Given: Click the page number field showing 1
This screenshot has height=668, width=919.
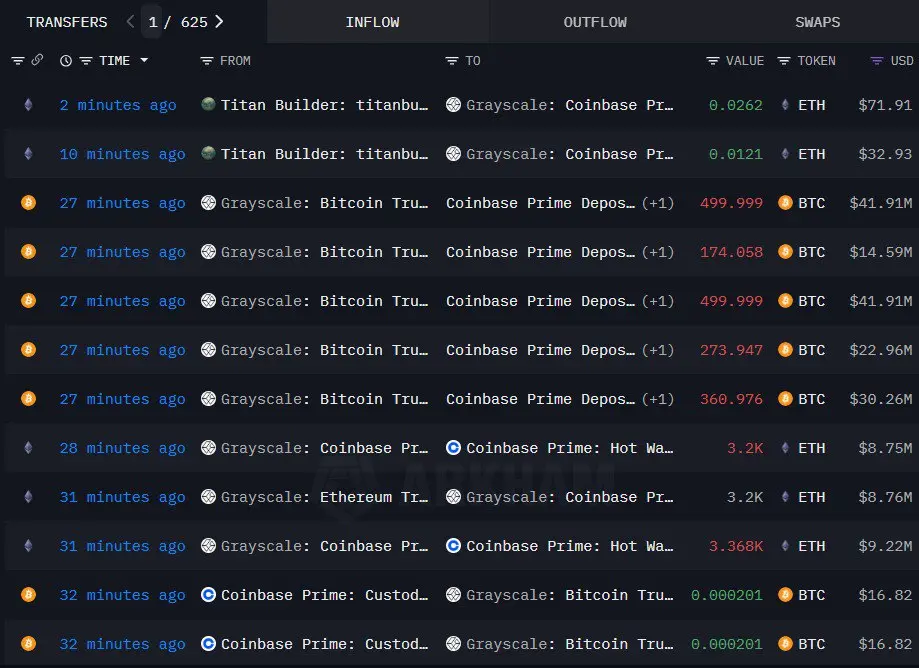Looking at the screenshot, I should [x=152, y=22].
